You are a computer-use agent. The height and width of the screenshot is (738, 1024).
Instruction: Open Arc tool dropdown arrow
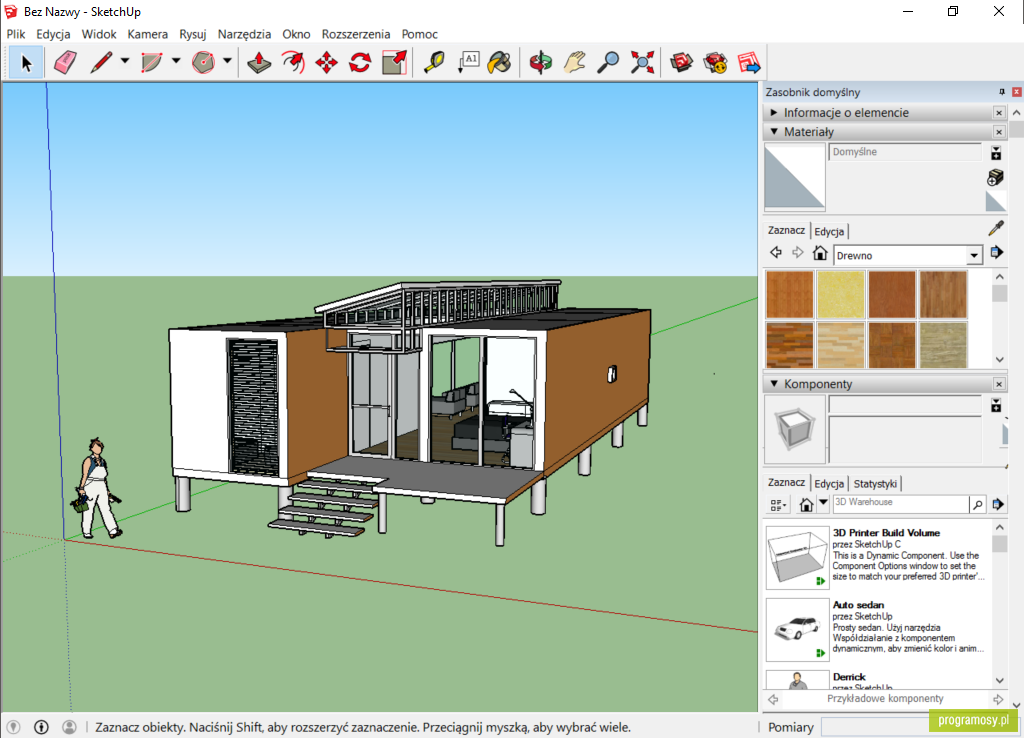coord(176,61)
